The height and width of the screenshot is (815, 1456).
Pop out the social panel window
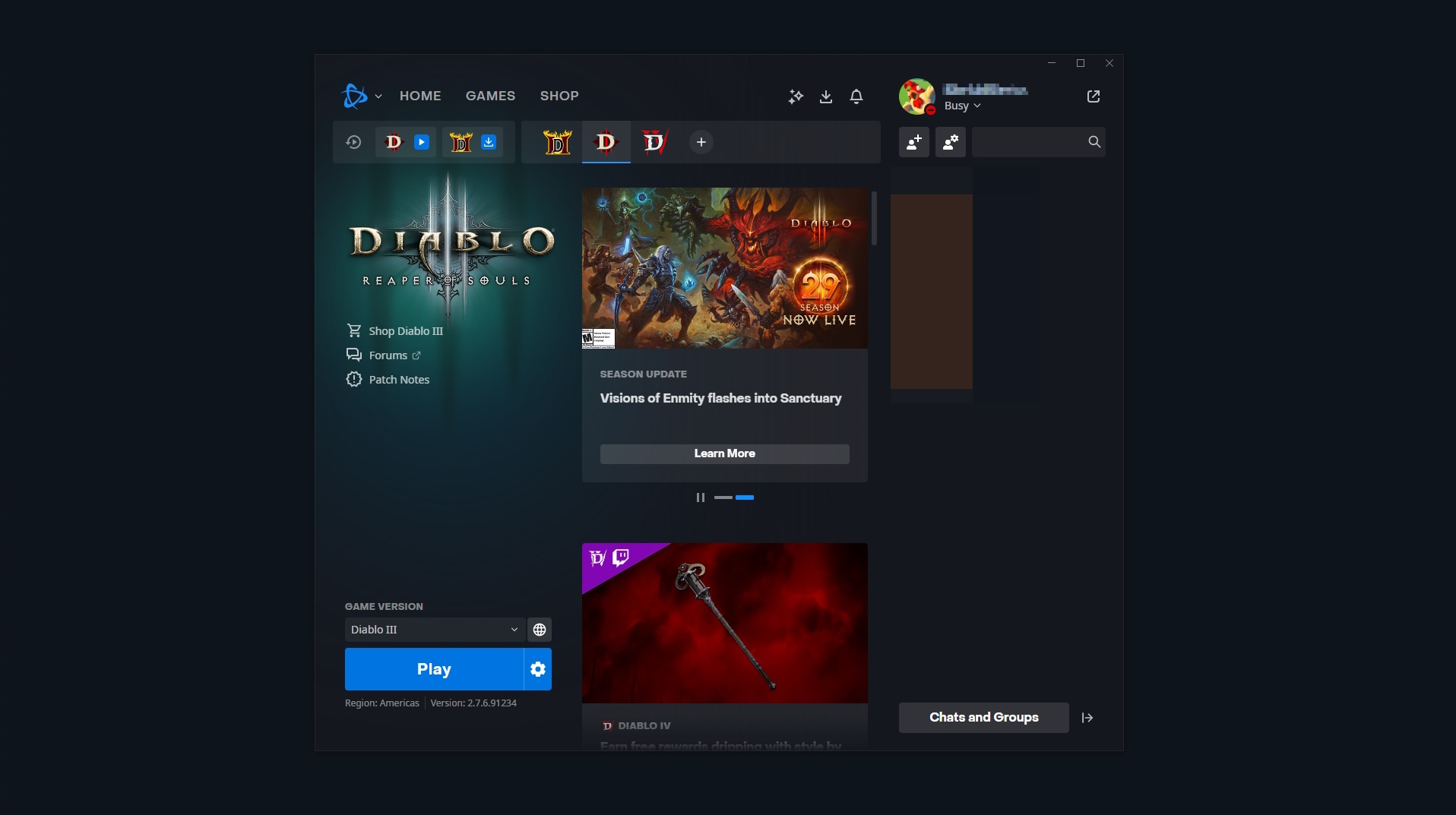click(x=1094, y=96)
